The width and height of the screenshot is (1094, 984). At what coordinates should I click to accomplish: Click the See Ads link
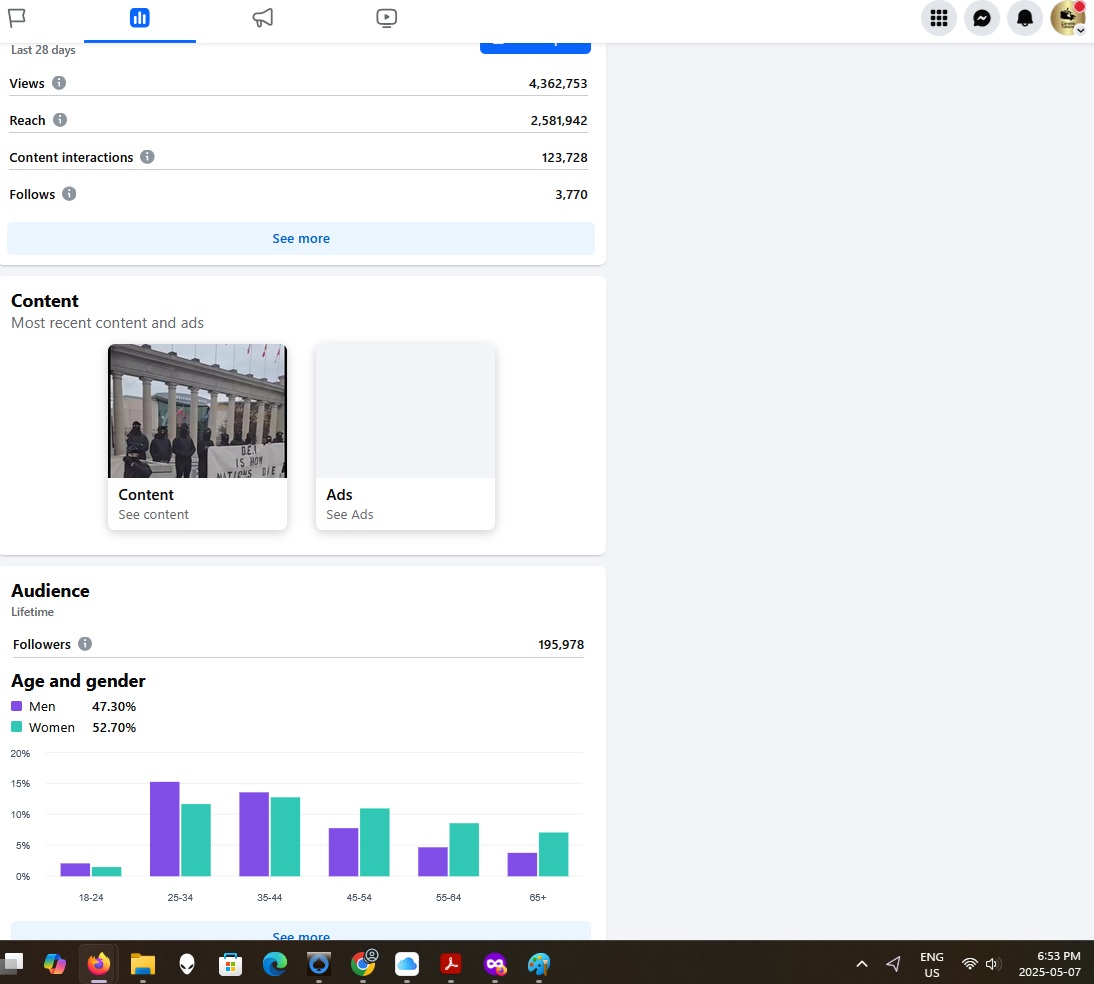pos(350,515)
